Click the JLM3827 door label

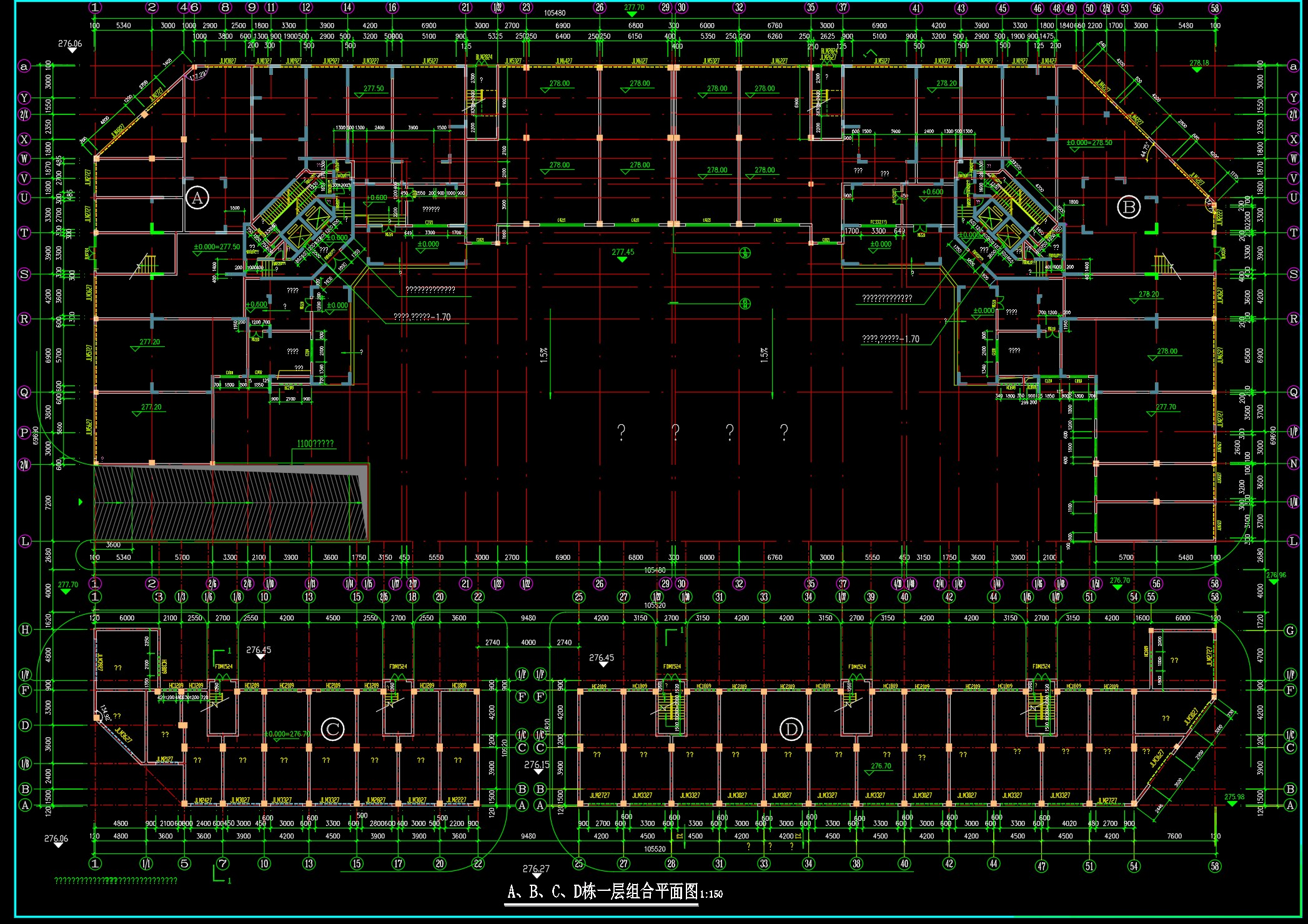coord(228,61)
